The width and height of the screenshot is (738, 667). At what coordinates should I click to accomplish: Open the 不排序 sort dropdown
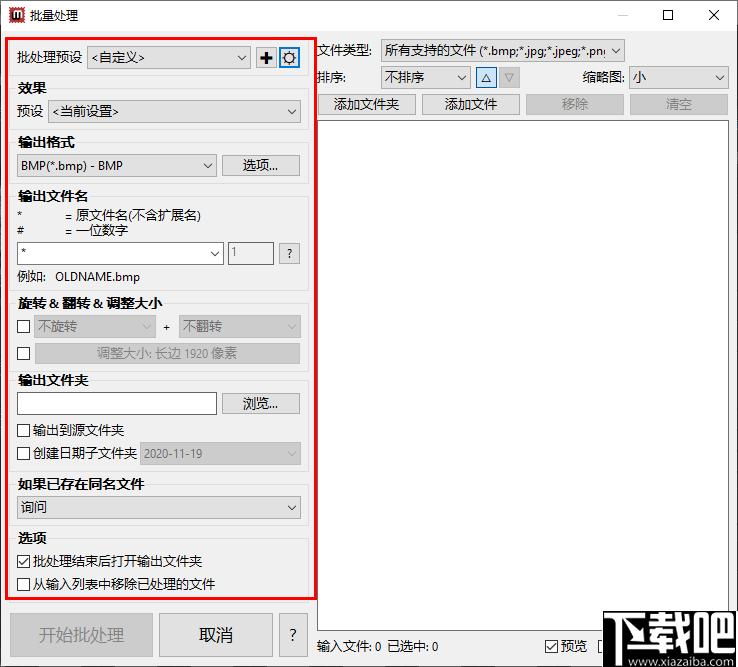tap(425, 77)
